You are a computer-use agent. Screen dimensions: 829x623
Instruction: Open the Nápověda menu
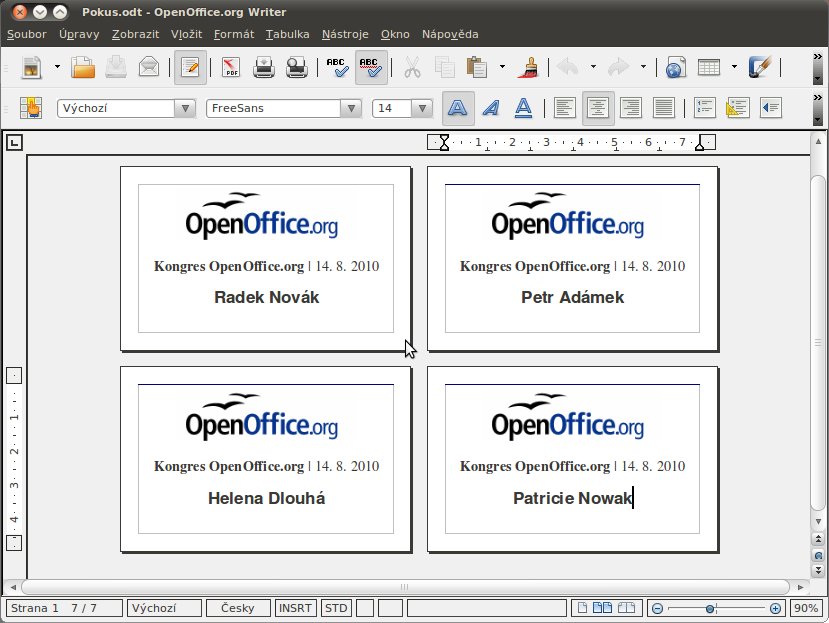(450, 34)
